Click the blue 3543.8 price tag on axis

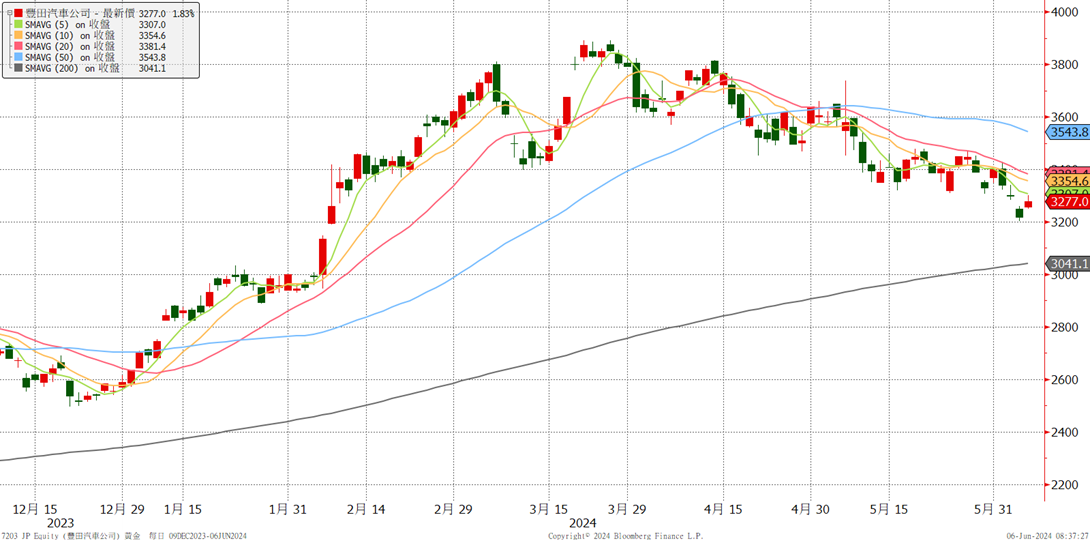pos(1067,132)
